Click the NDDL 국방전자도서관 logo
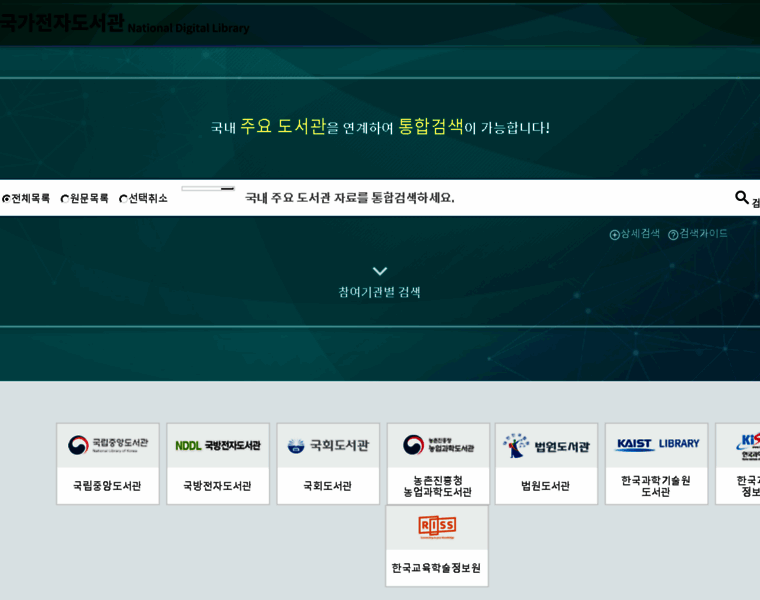760x600 pixels. [x=218, y=445]
